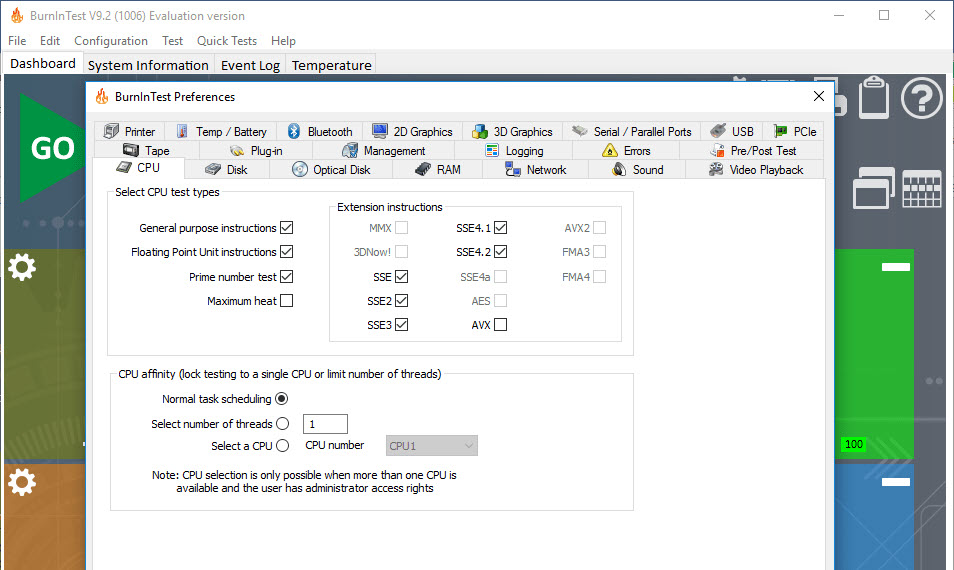954x570 pixels.
Task: Click the number of threads input field
Action: click(326, 424)
